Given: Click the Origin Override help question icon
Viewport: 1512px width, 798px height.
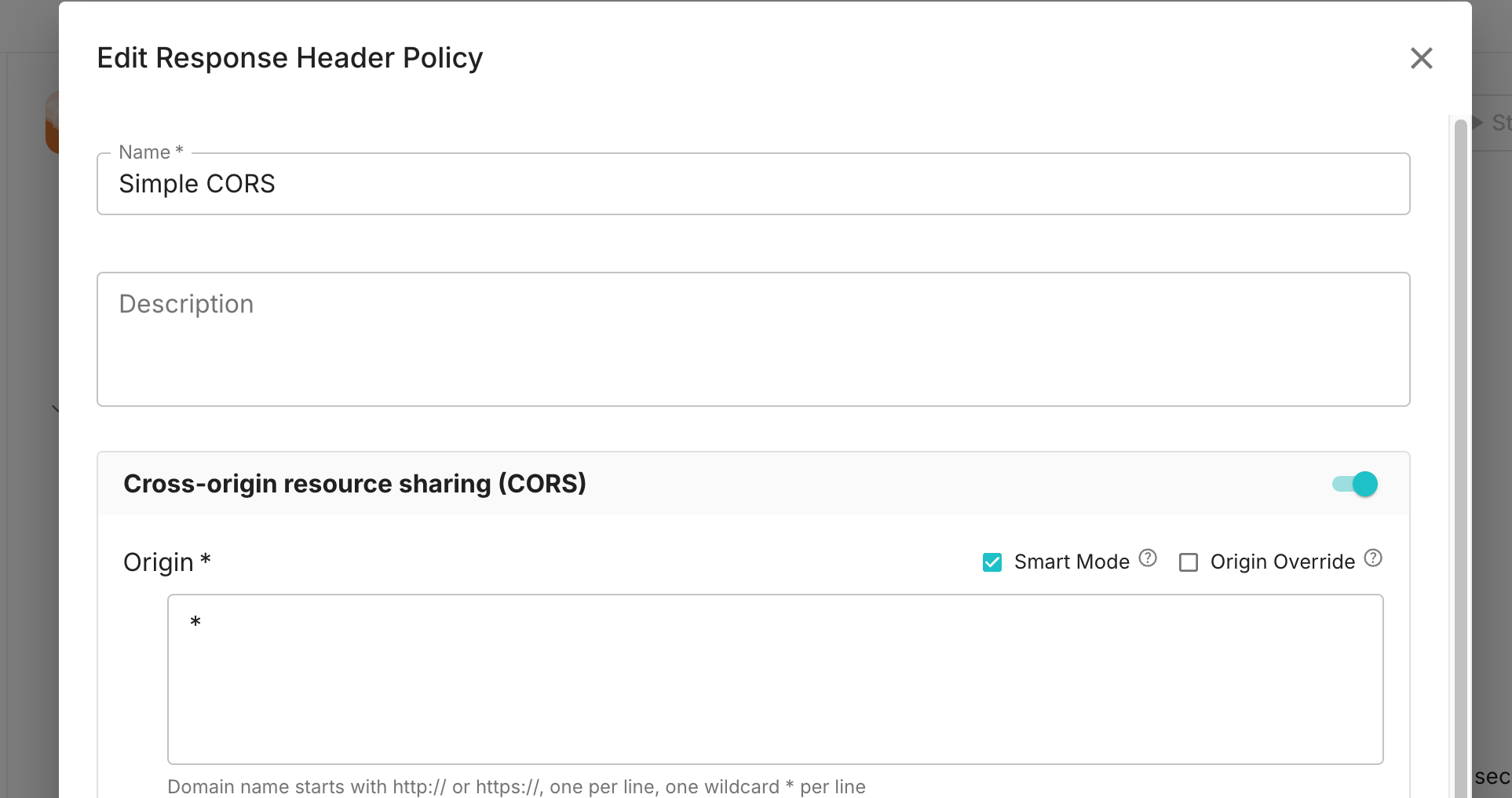Looking at the screenshot, I should pos(1373,558).
